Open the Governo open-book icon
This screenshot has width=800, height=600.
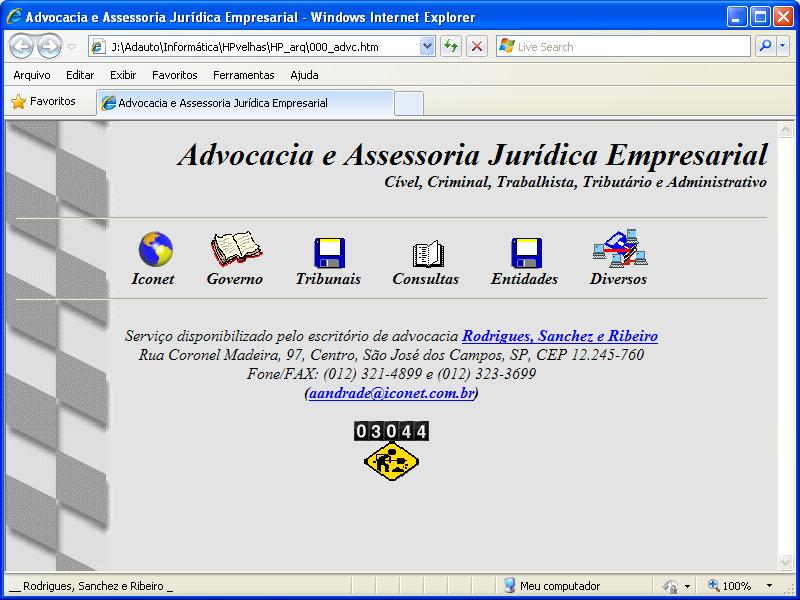pos(236,250)
